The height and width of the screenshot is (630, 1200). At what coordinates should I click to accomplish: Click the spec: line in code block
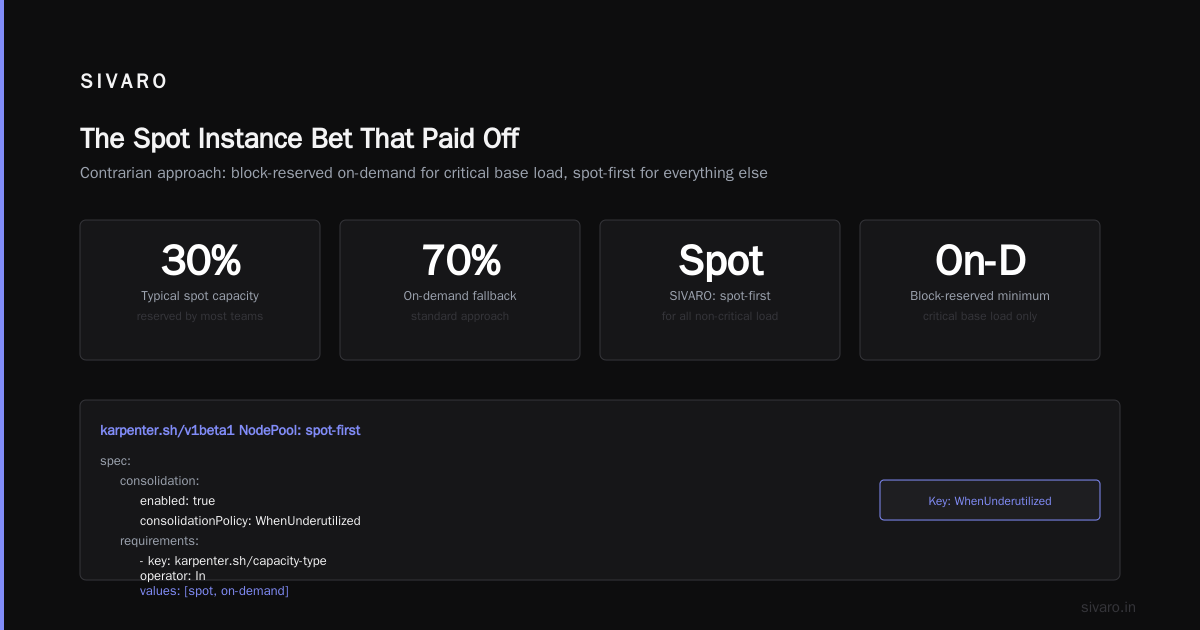click(116, 461)
